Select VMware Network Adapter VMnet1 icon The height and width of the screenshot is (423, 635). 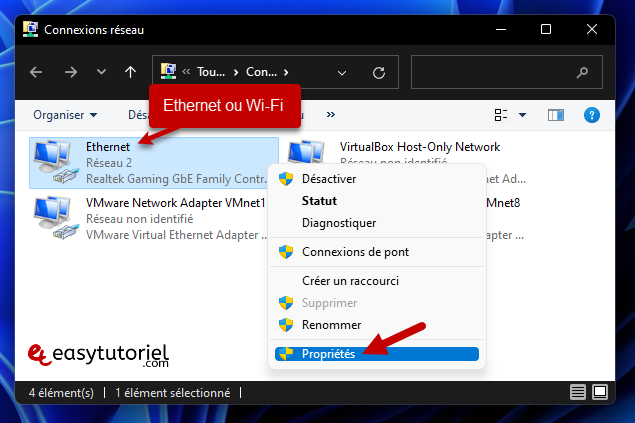(55, 218)
